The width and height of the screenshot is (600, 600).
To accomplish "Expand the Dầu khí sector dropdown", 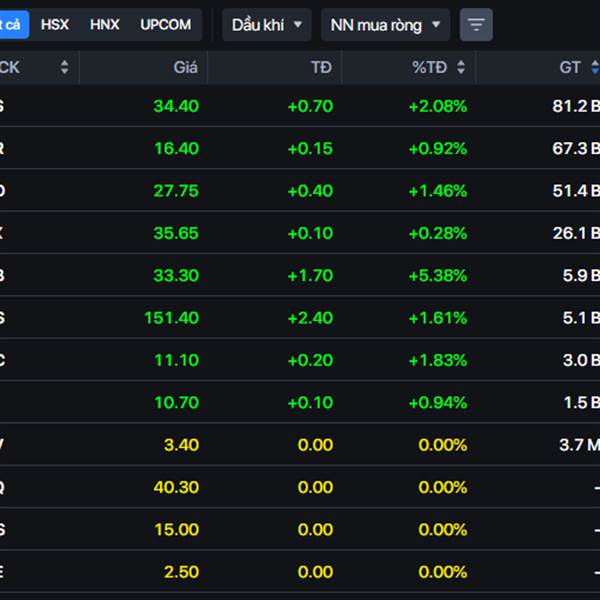I will pos(267,25).
